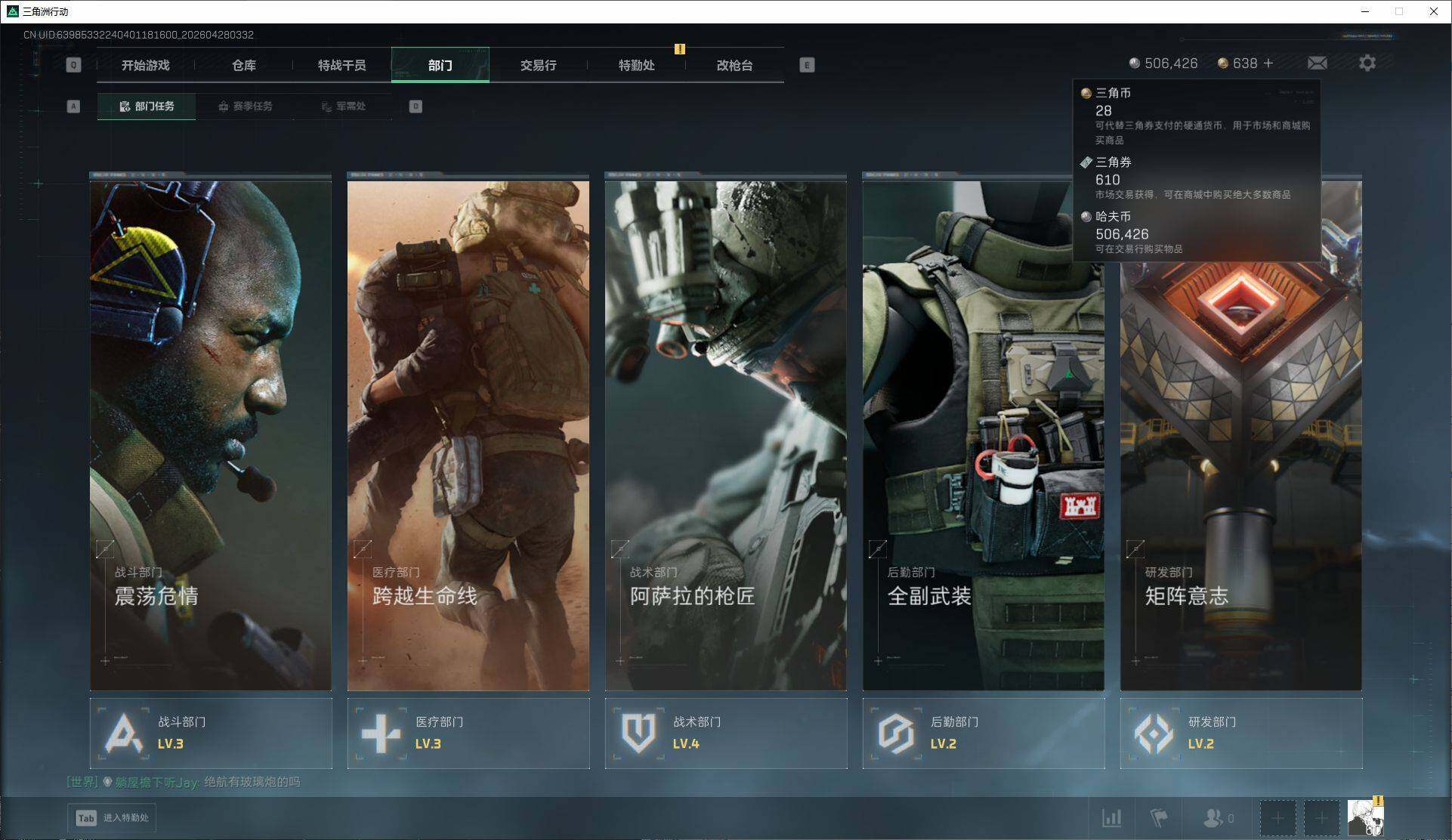This screenshot has height=840, width=1452.
Task: Click the 研发部门 LV.2 diamond emblem
Action: click(x=1154, y=733)
